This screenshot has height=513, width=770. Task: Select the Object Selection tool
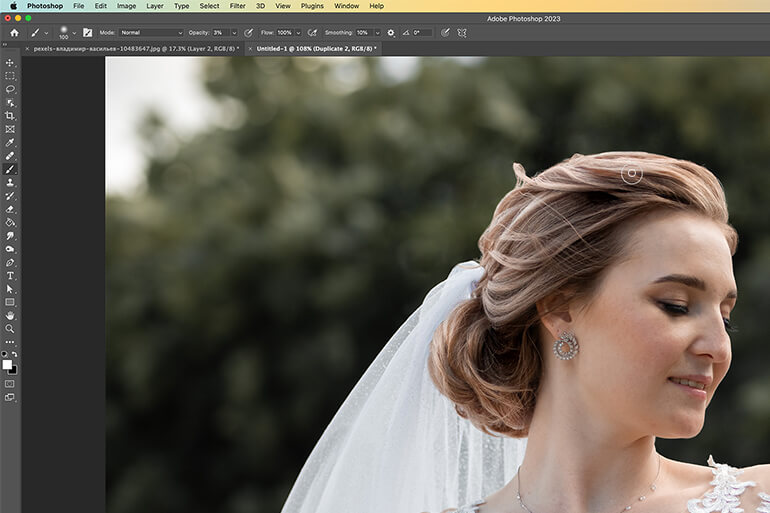click(x=10, y=103)
